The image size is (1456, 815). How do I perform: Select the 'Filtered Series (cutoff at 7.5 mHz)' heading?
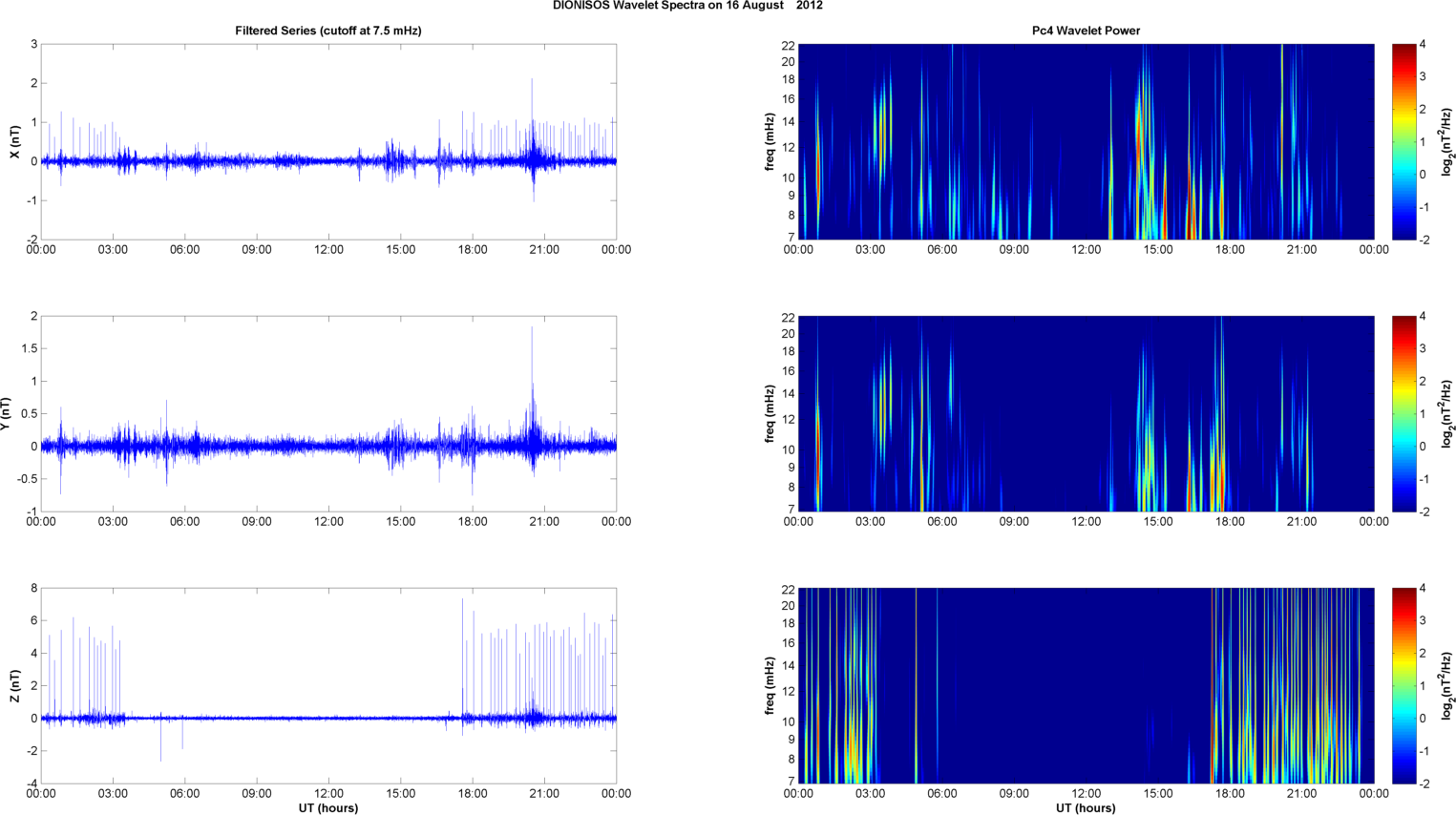328,31
